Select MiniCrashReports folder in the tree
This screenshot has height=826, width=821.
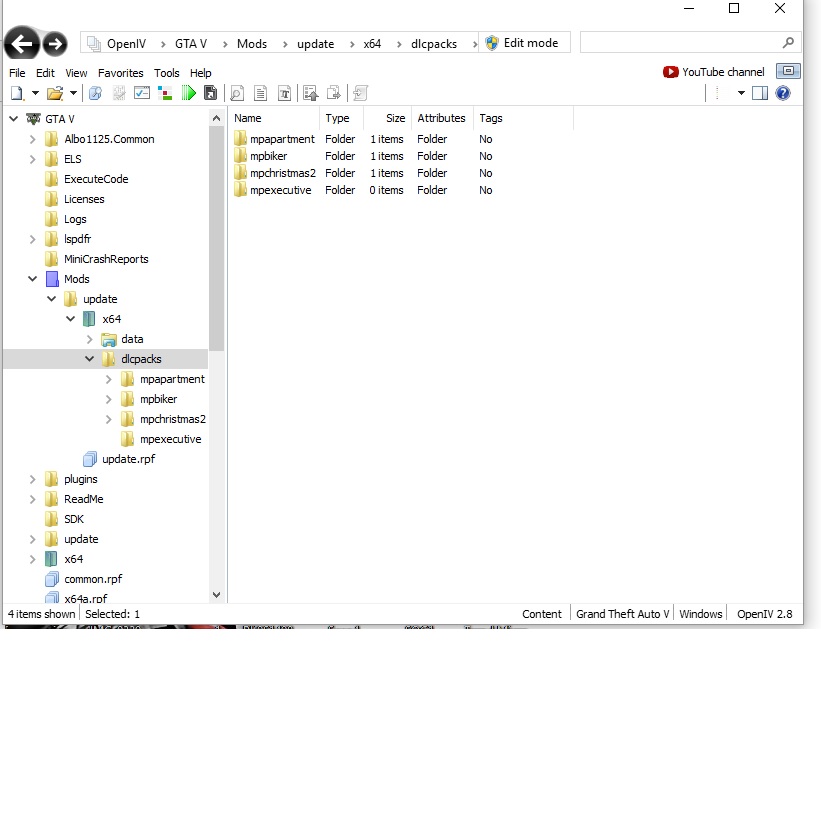106,259
